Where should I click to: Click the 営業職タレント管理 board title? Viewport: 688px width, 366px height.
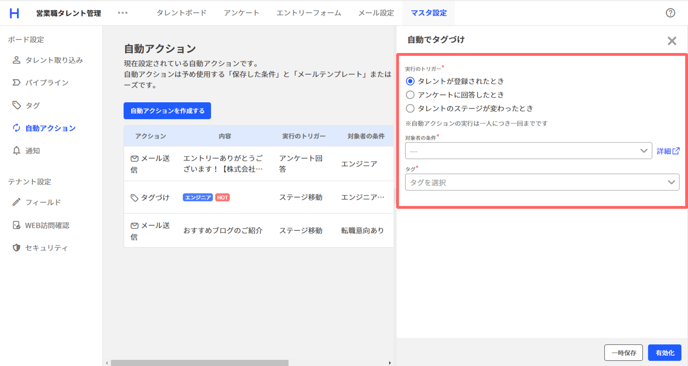[x=68, y=13]
